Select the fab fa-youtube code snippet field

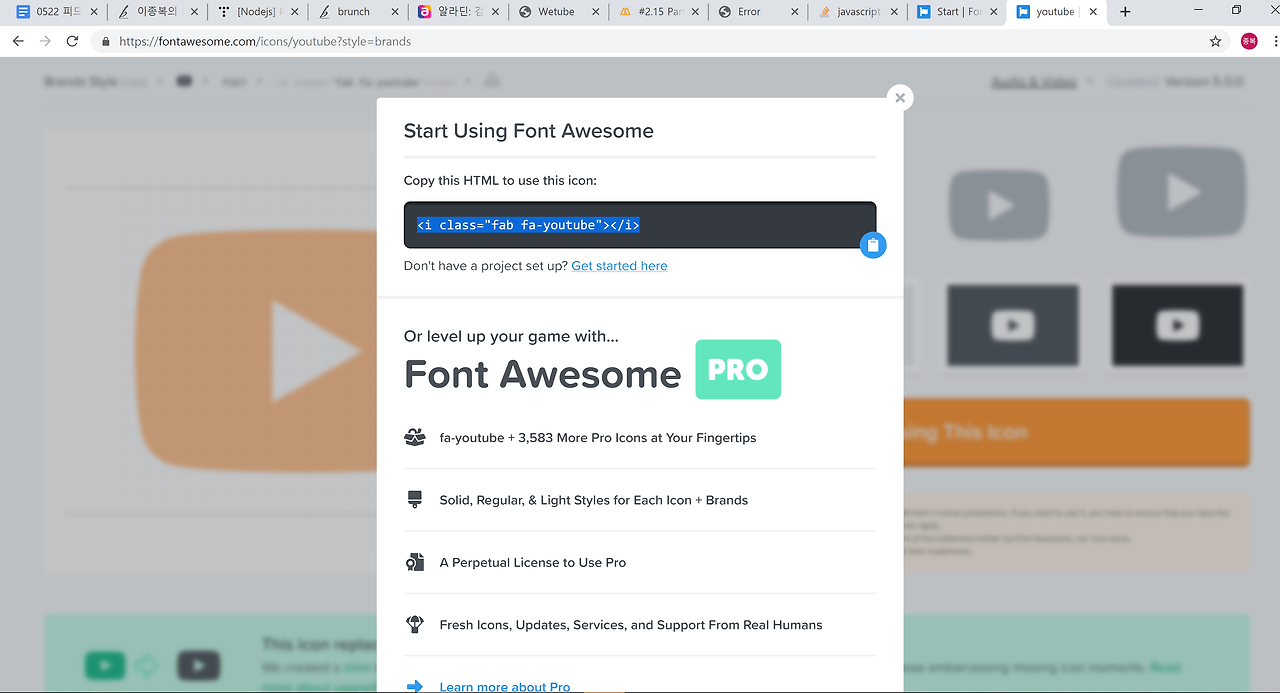click(640, 225)
